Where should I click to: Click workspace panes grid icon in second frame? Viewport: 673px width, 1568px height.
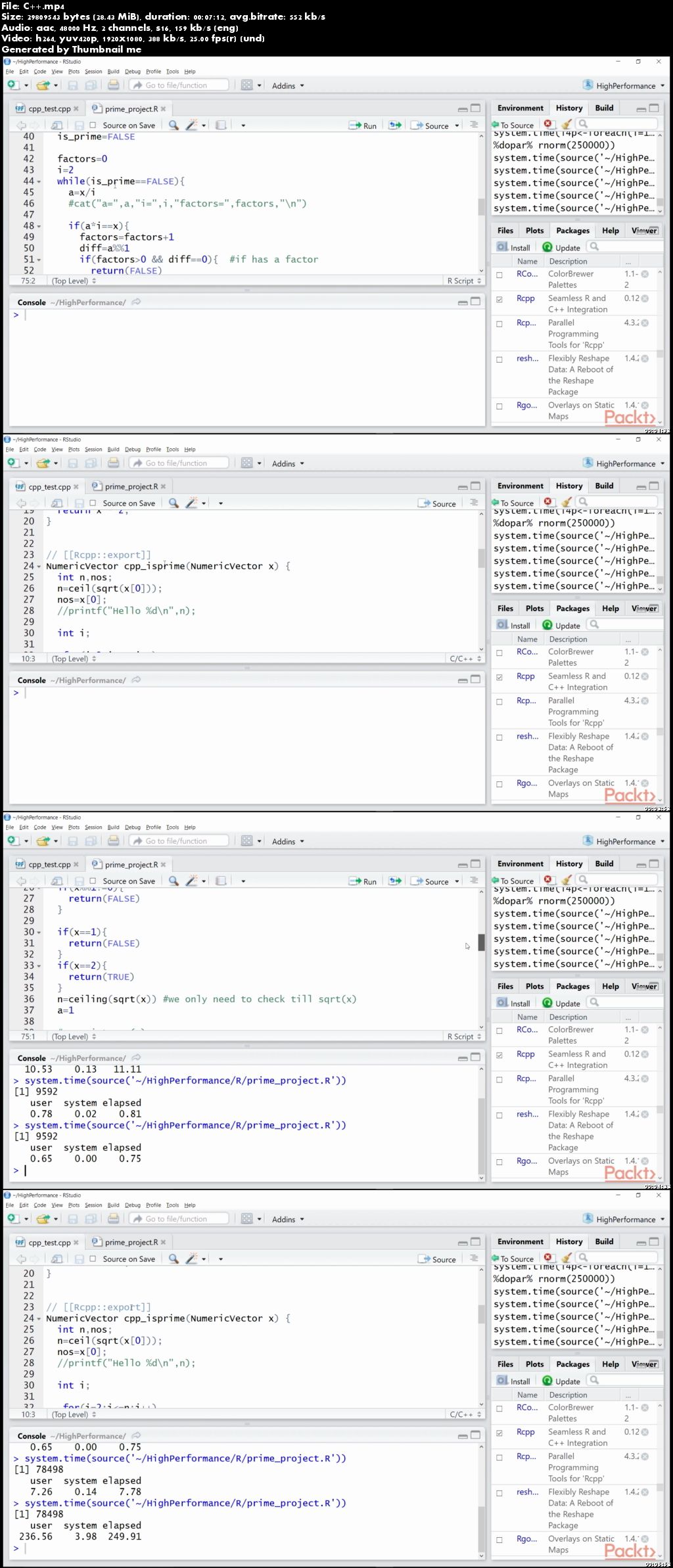(x=247, y=463)
